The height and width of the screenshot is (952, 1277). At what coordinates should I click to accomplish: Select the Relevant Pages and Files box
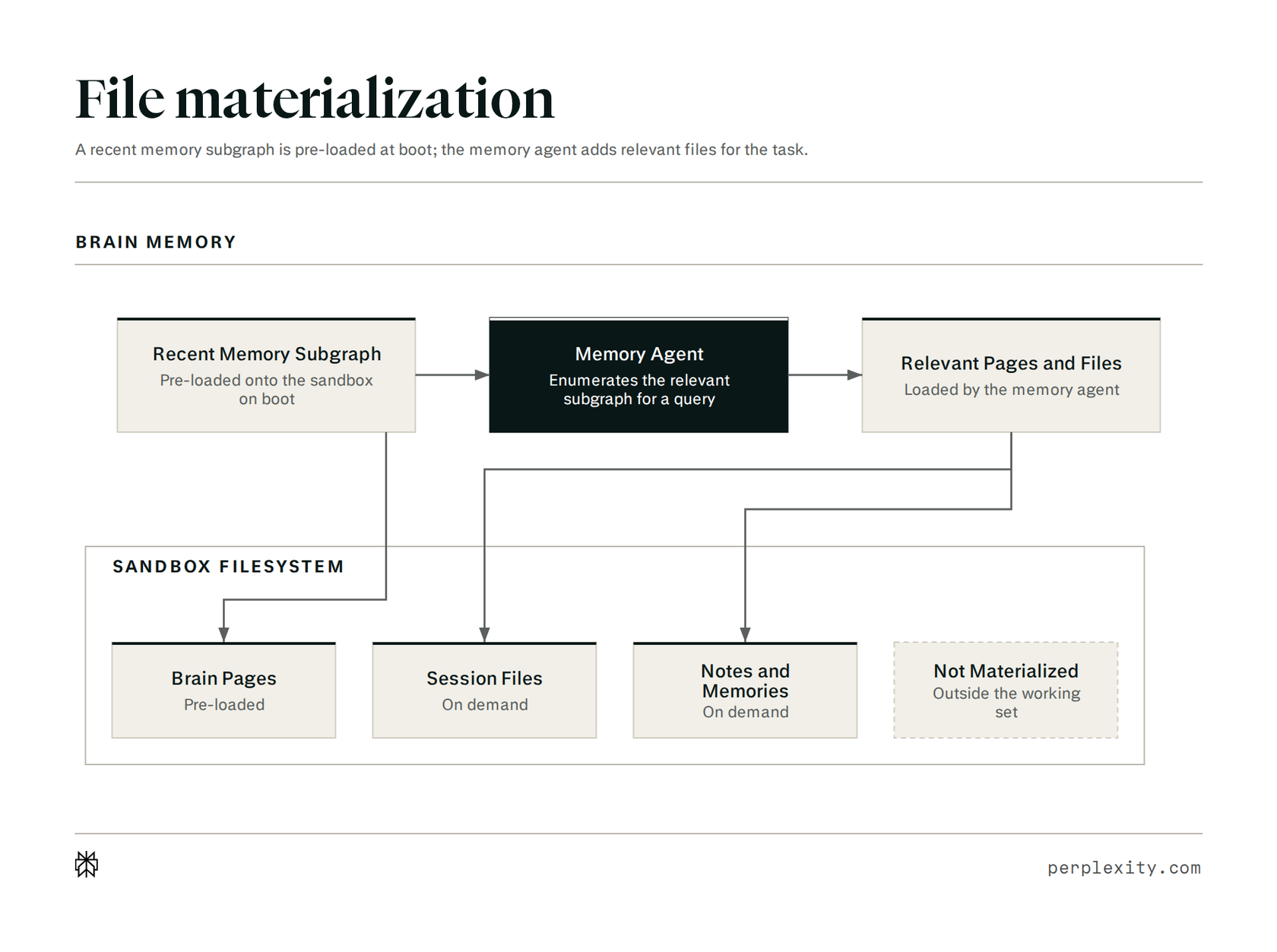point(1011,375)
